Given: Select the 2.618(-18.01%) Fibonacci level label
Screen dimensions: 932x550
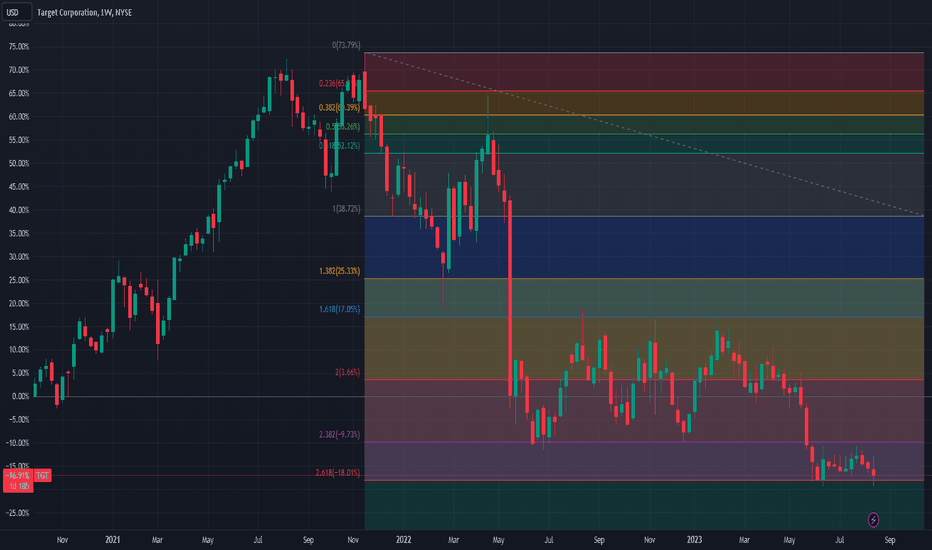Looking at the screenshot, I should pyautogui.click(x=338, y=473).
